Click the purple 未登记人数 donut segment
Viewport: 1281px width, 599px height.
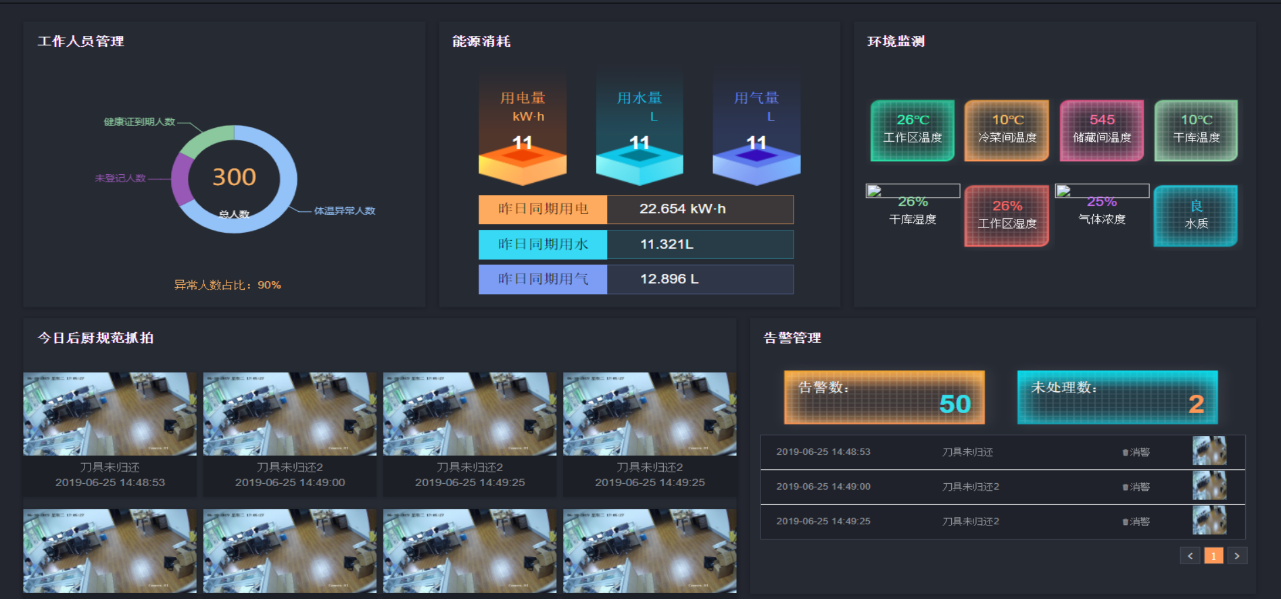pyautogui.click(x=179, y=182)
